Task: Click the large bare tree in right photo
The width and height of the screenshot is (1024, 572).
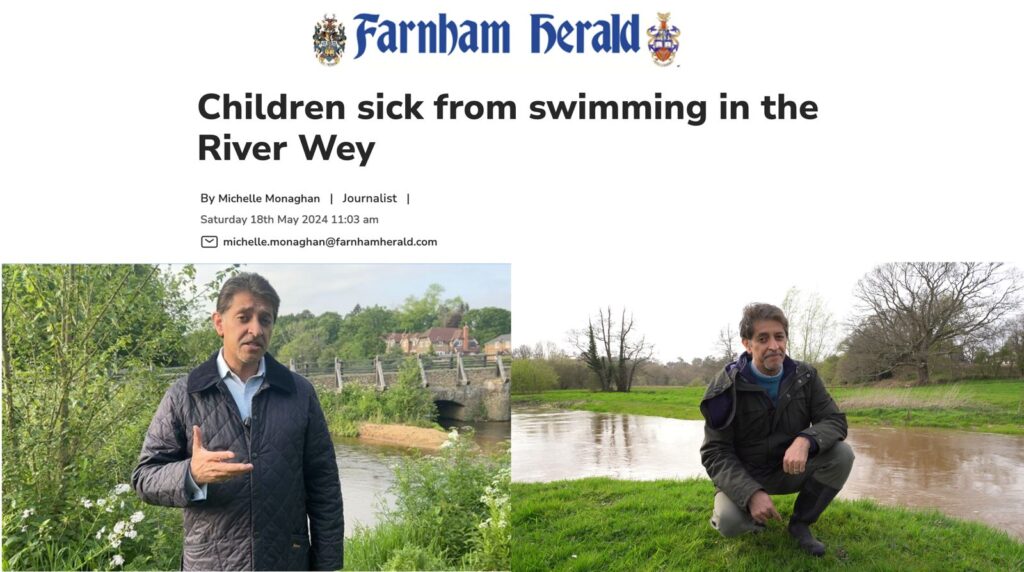Action: pyautogui.click(x=931, y=320)
